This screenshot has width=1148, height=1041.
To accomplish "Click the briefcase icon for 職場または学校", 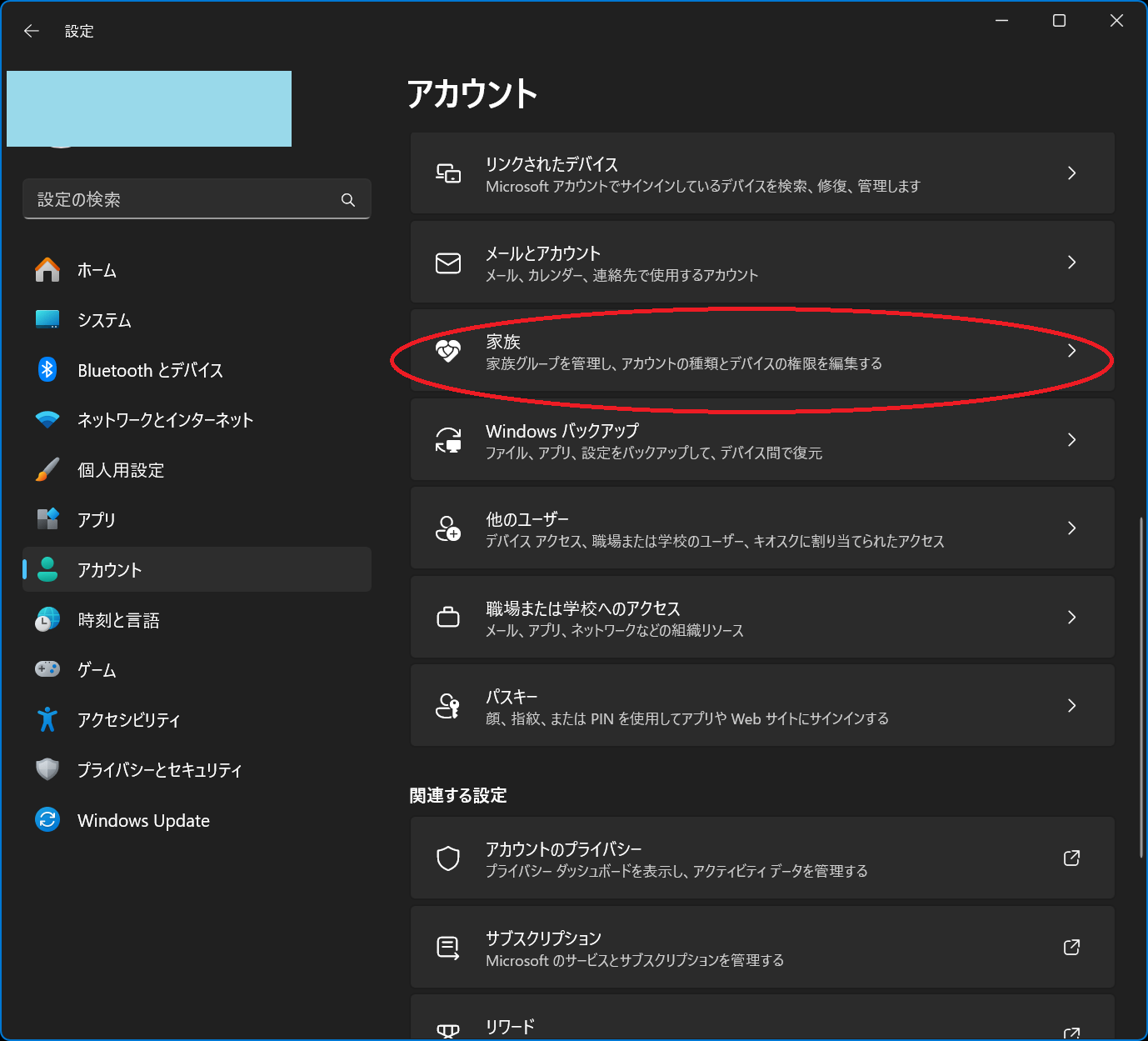I will pos(448,618).
